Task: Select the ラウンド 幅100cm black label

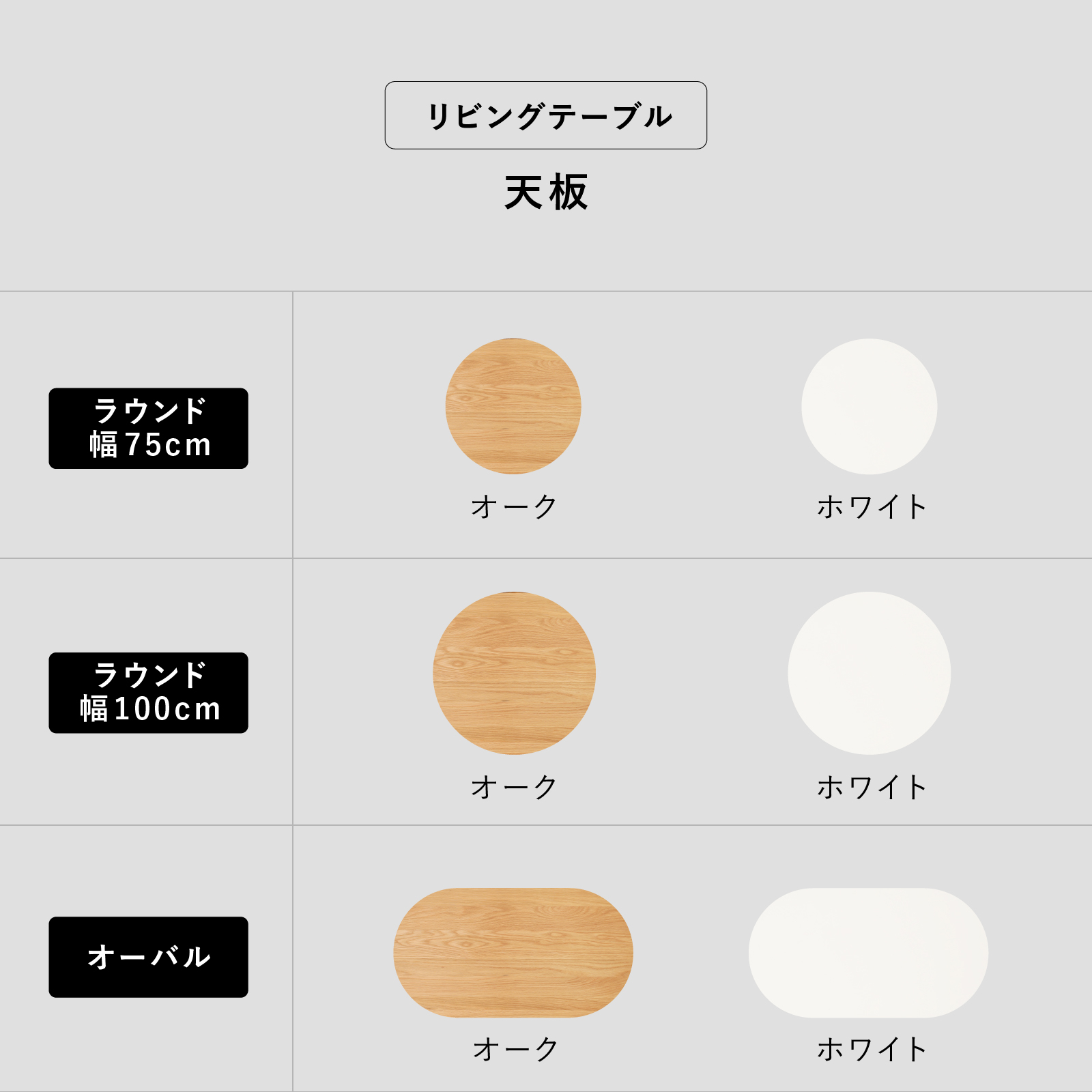Action: pyautogui.click(x=148, y=693)
